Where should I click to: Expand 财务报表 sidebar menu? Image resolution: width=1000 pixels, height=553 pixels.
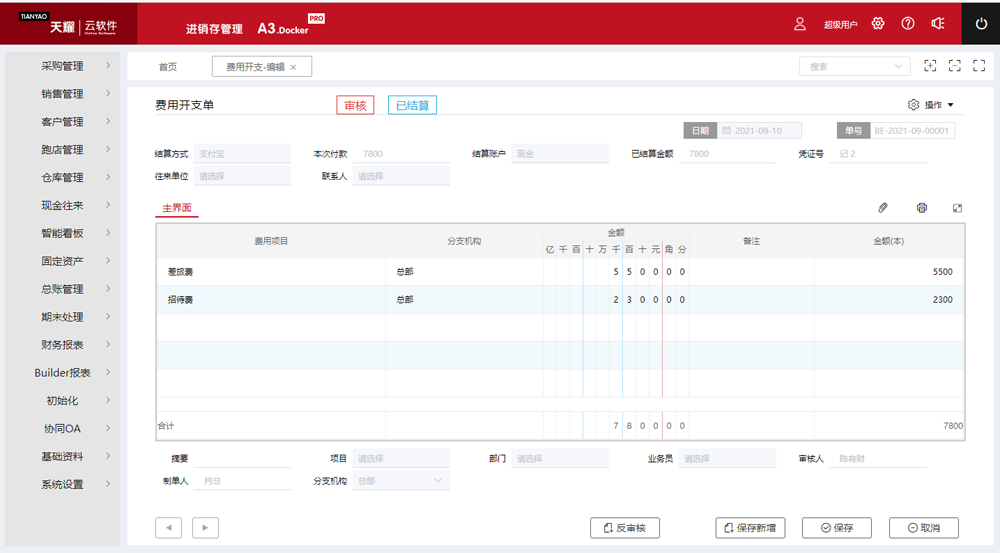tap(68, 345)
